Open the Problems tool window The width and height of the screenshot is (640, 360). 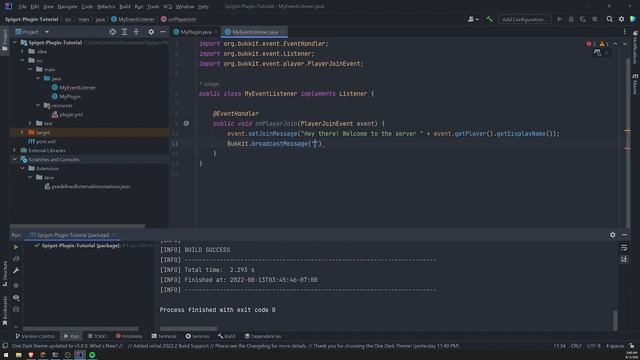[129, 336]
